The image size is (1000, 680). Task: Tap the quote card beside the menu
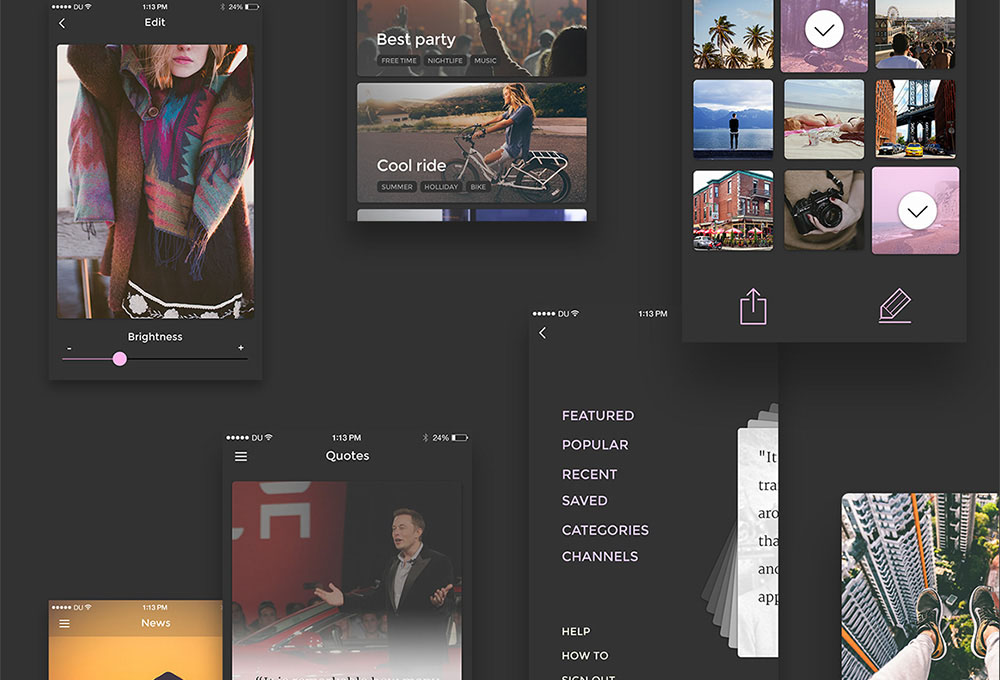tap(758, 542)
